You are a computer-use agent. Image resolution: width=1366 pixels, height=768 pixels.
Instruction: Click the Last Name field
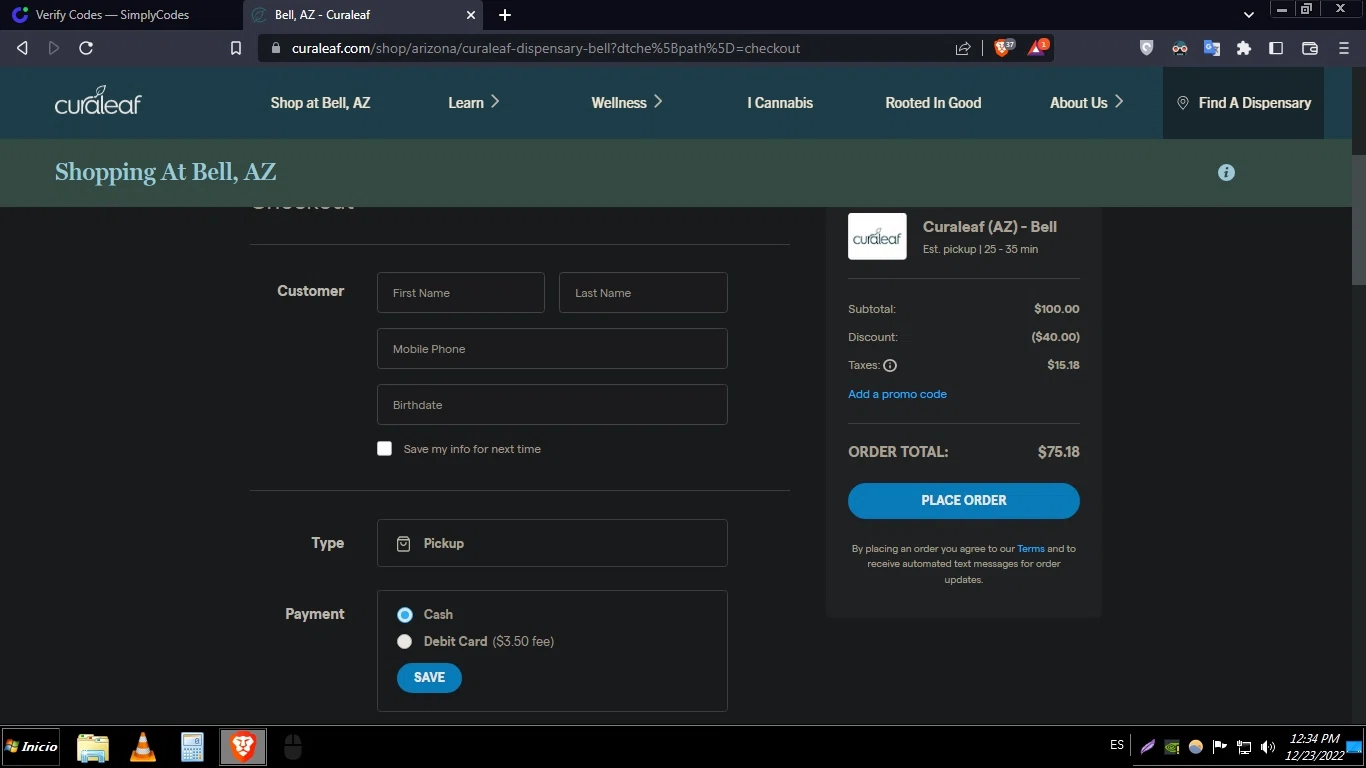click(x=643, y=293)
